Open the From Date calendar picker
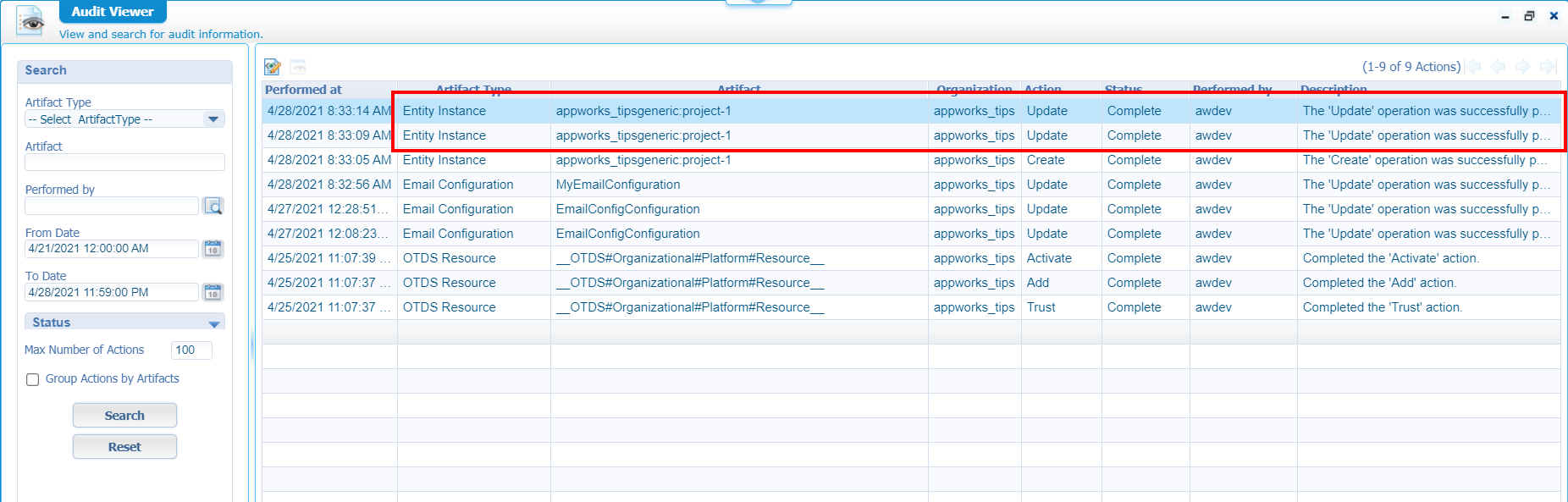This screenshot has height=502, width=1568. click(x=213, y=249)
